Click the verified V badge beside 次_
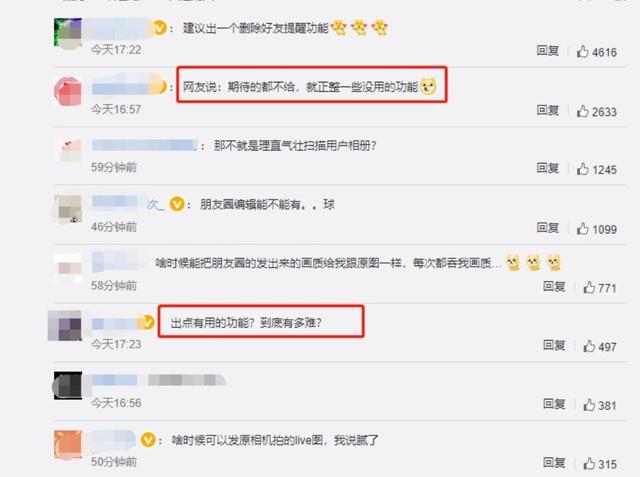 (177, 204)
